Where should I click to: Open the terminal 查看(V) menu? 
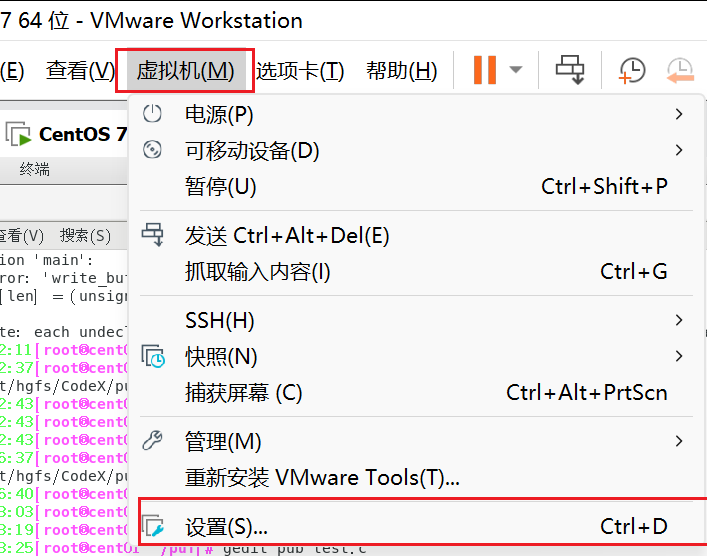pos(21,235)
